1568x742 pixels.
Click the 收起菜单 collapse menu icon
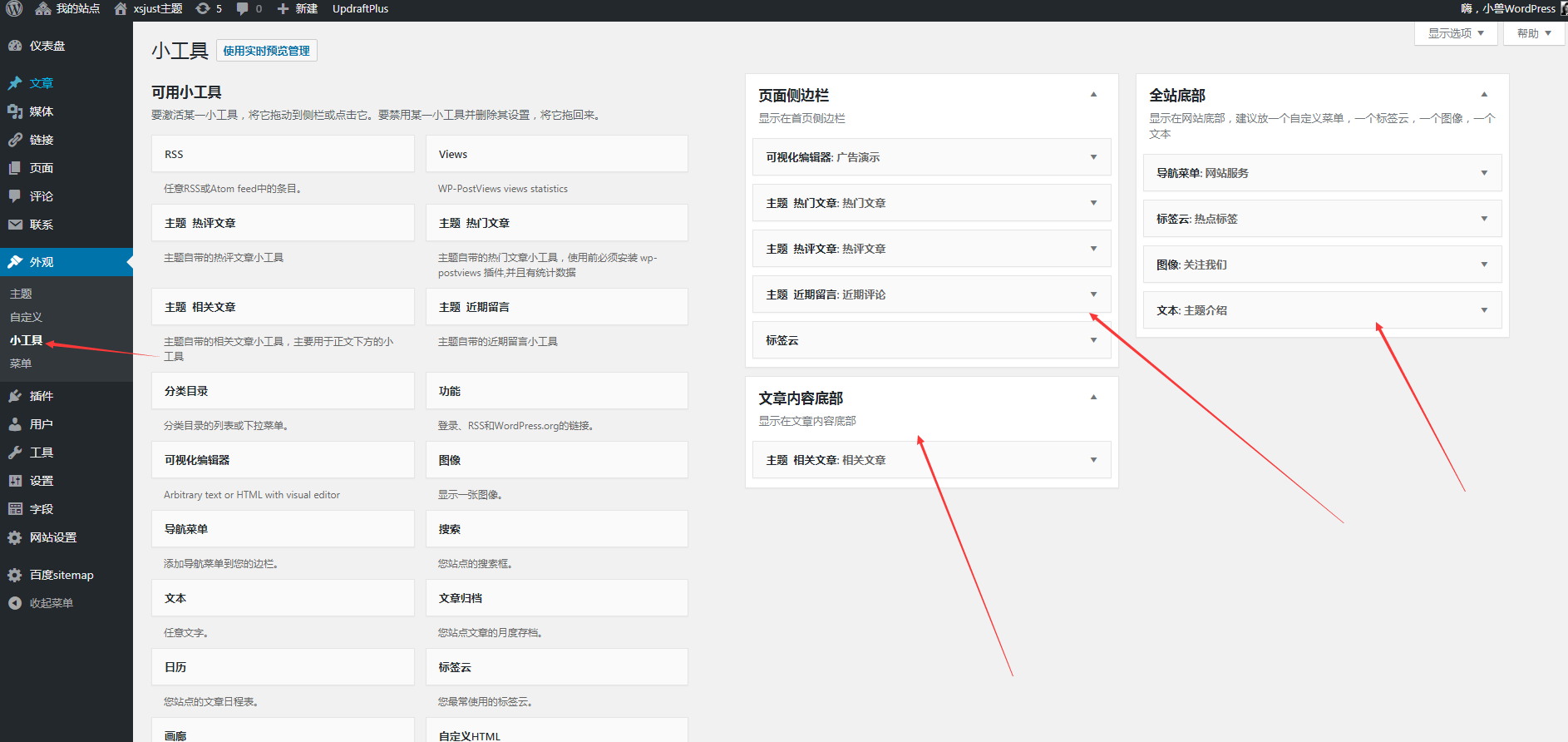point(15,603)
